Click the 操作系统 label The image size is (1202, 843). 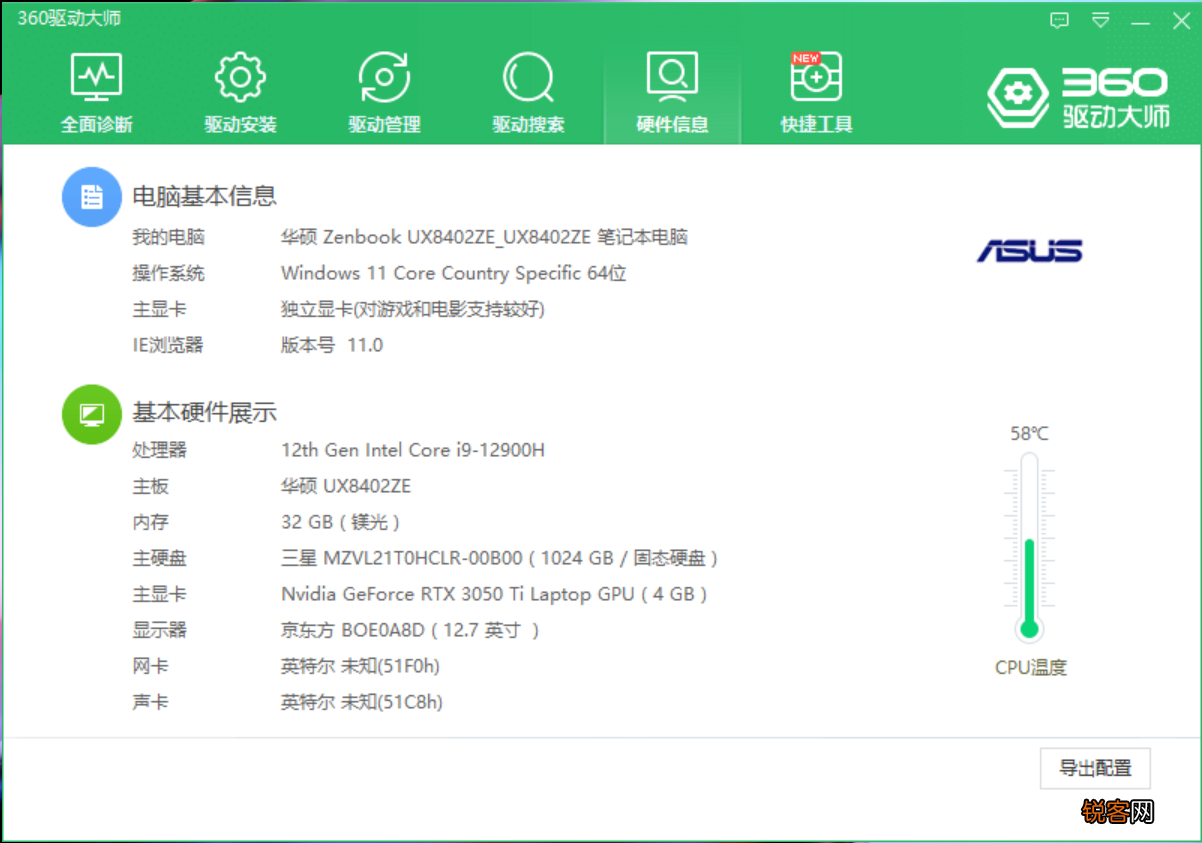pos(168,273)
